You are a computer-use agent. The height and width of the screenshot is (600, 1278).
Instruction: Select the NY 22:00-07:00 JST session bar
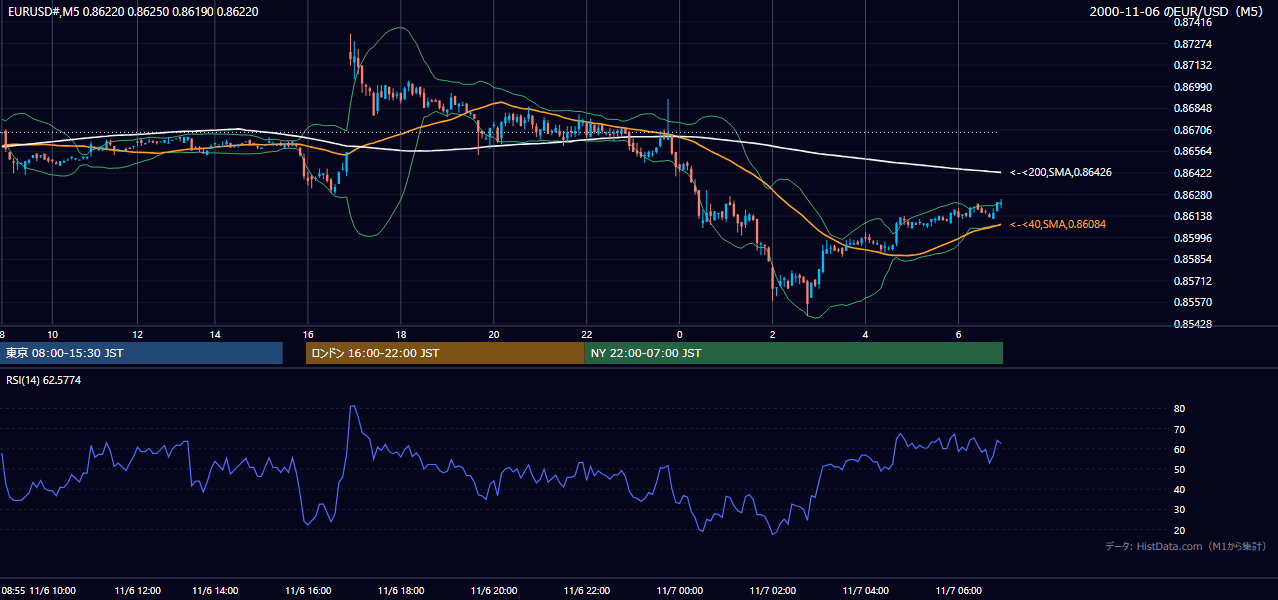pyautogui.click(x=794, y=353)
